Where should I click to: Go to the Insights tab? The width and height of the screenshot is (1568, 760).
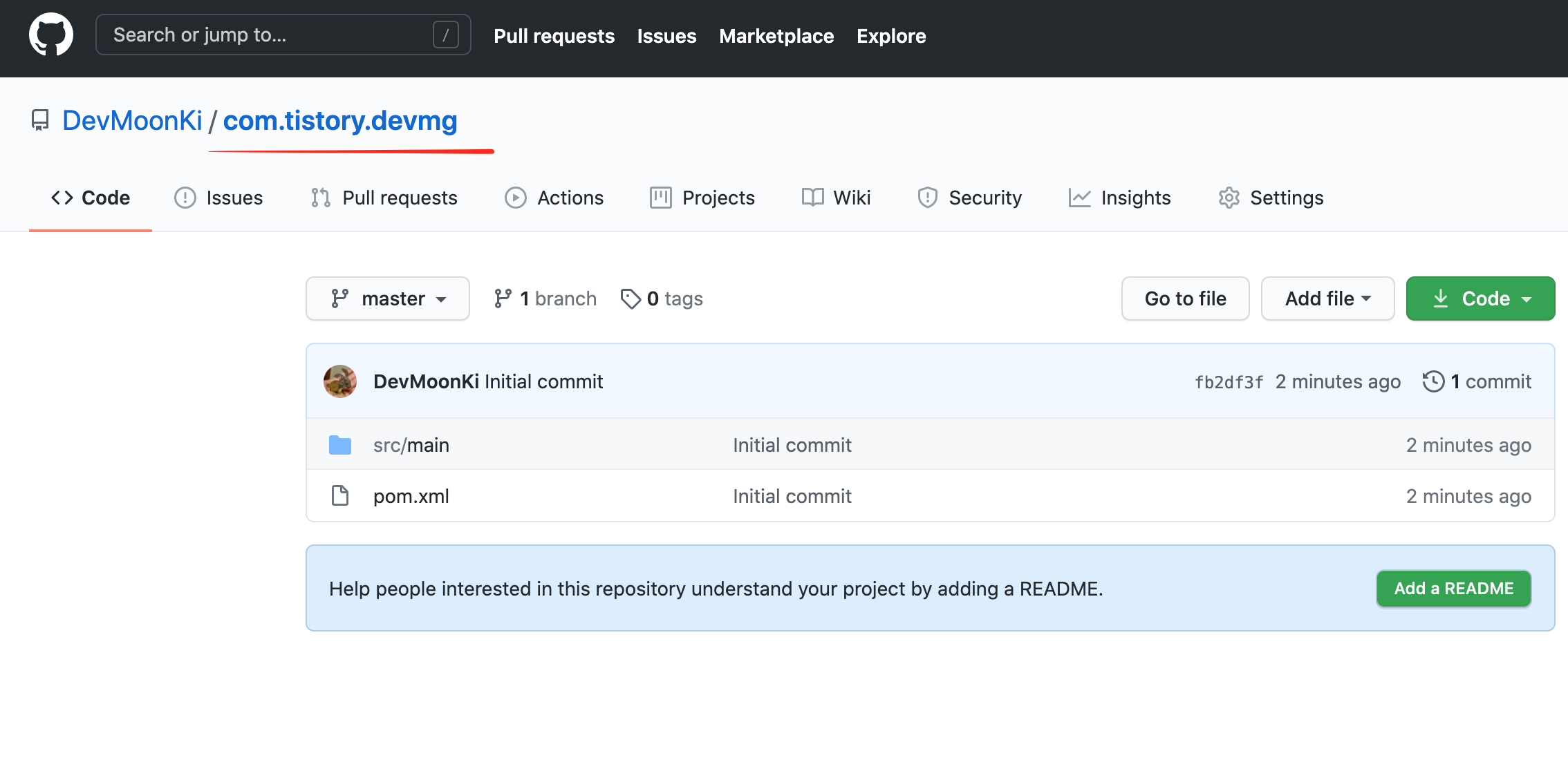coord(1119,198)
